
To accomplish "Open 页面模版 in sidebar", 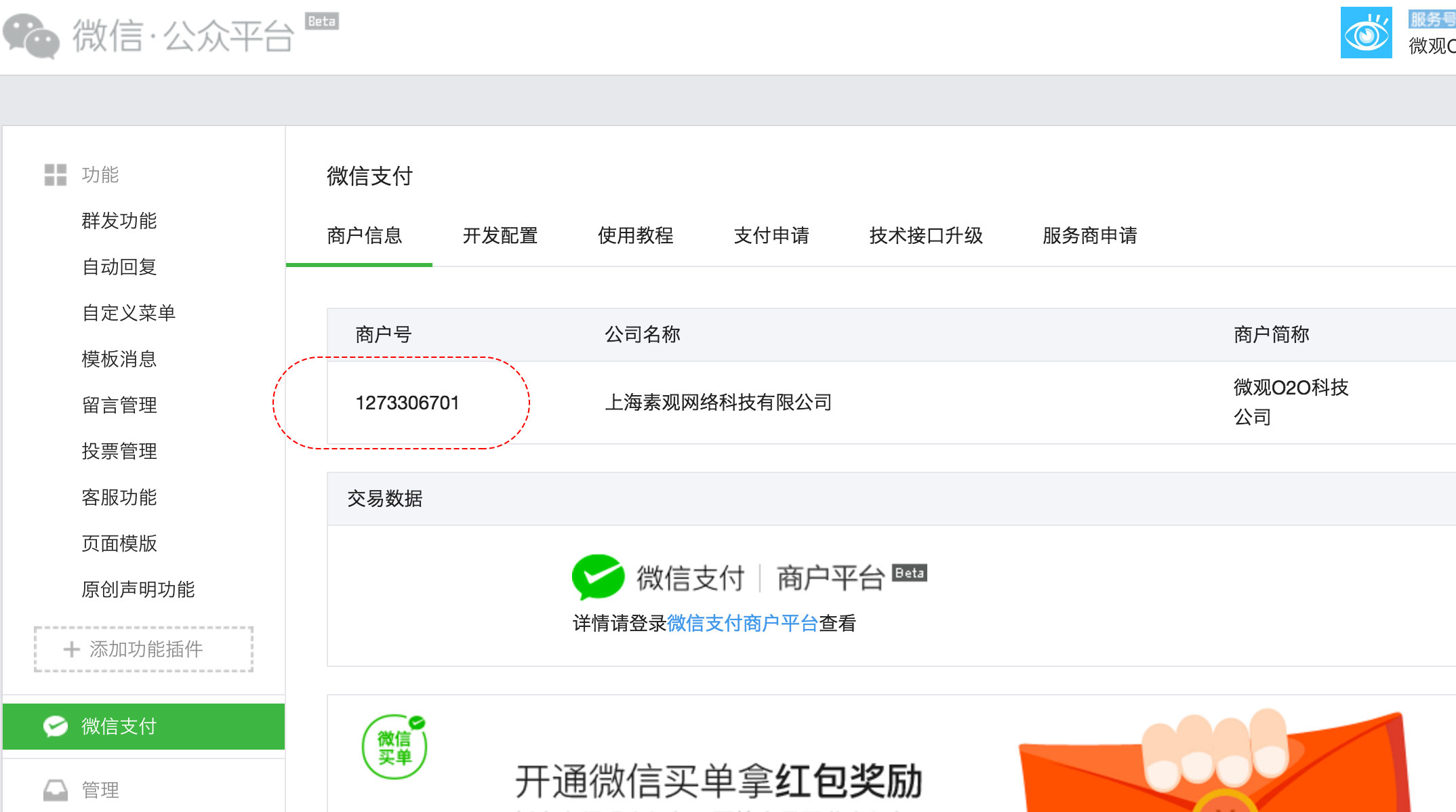I will pos(119,543).
